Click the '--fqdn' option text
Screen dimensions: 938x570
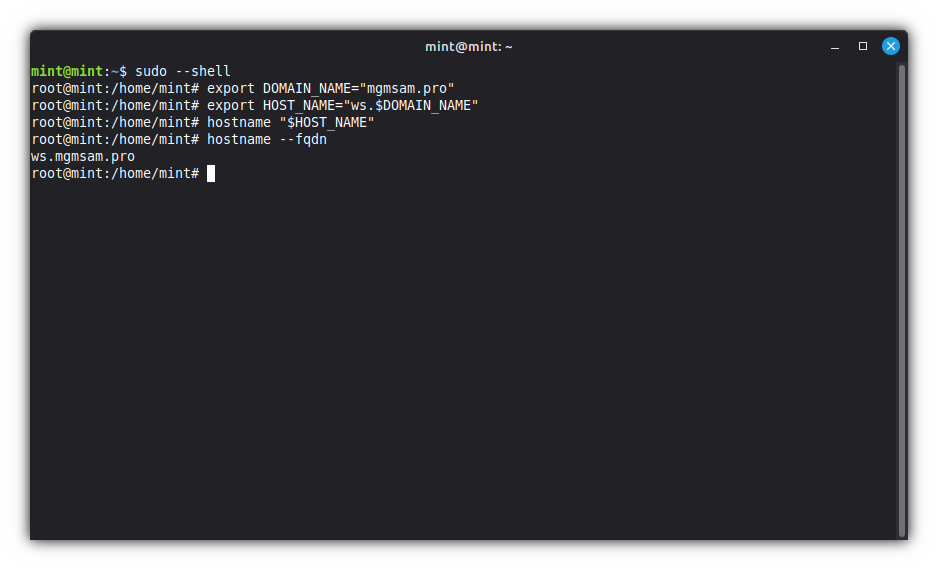pos(303,139)
